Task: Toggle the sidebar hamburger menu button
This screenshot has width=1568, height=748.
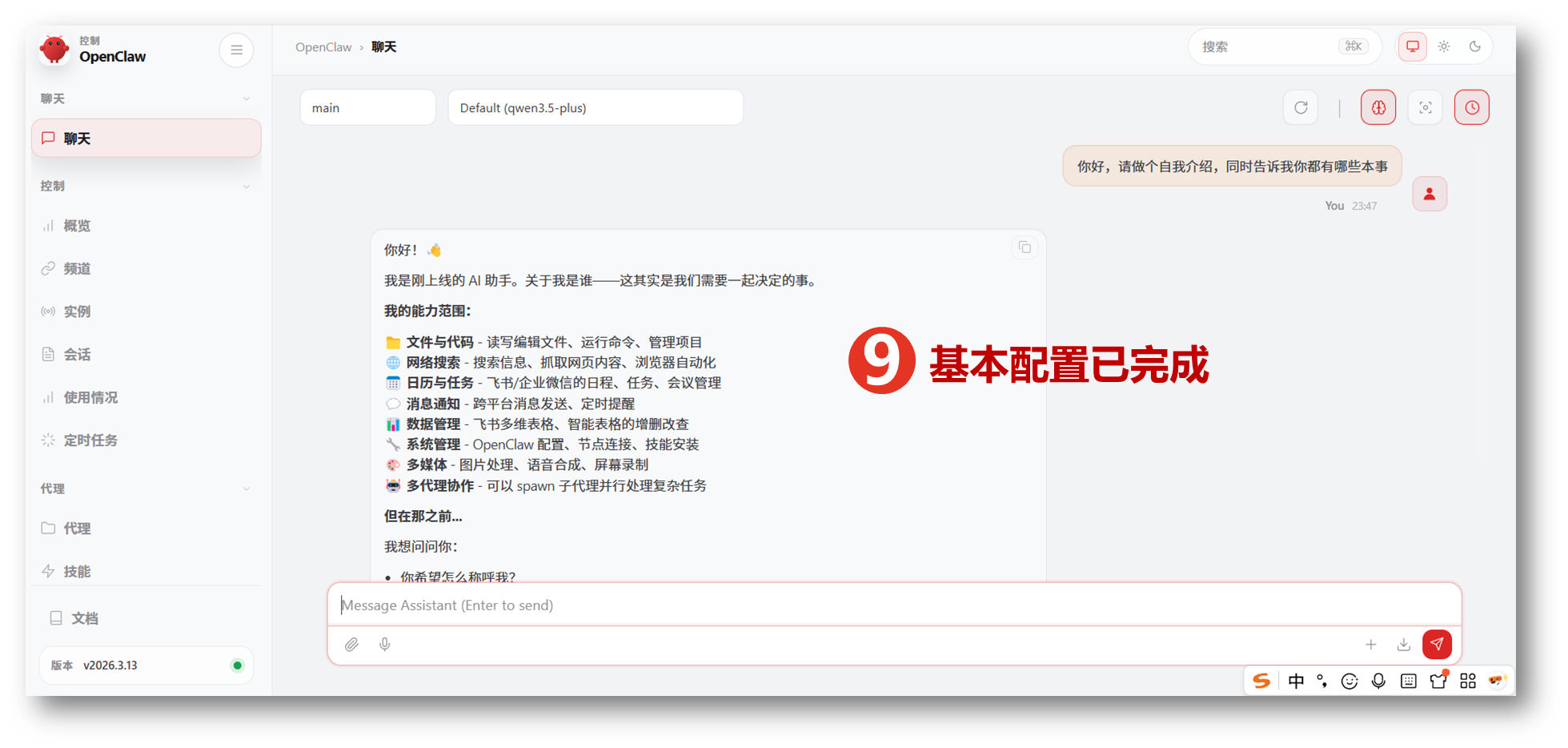Action: point(236,50)
